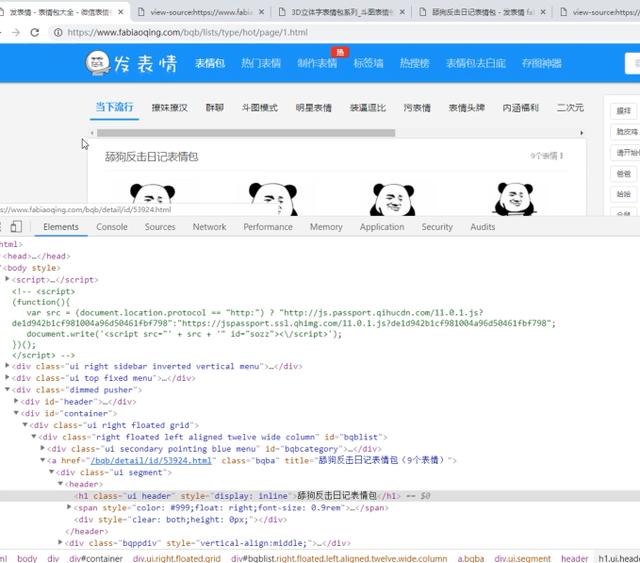Viewport: 640px width, 563px height.
Task: Switch to the 3D立体字表情包系列 browser tab
Action: pos(341,12)
